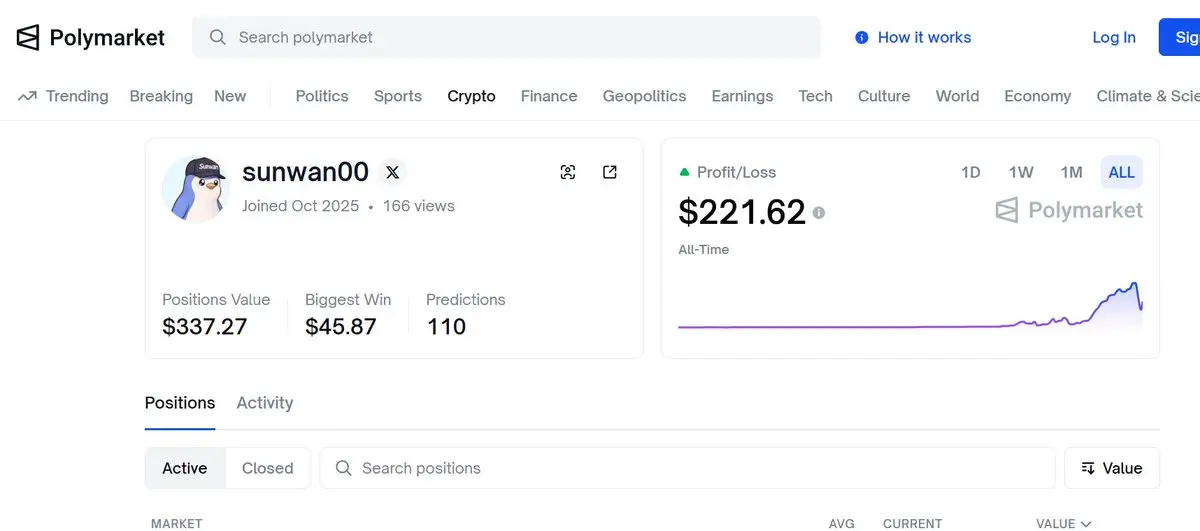The width and height of the screenshot is (1200, 531).
Task: Open the How it works link
Action: point(924,37)
